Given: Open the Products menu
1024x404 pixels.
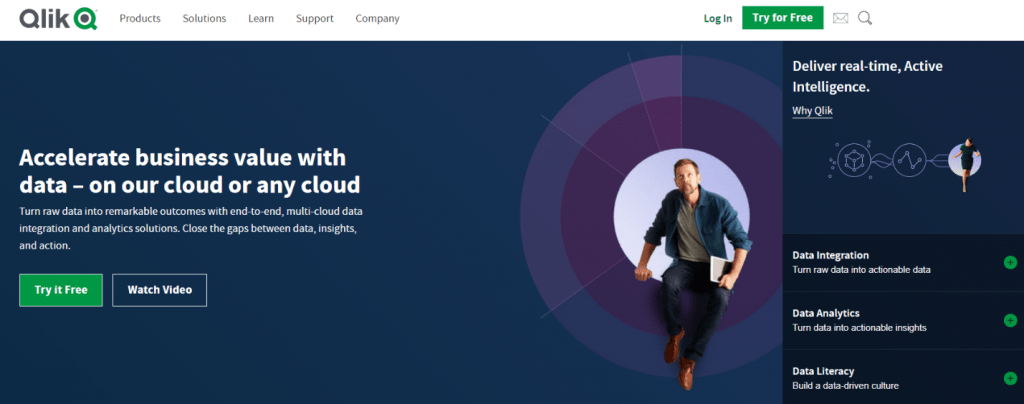Looking at the screenshot, I should pyautogui.click(x=140, y=18).
